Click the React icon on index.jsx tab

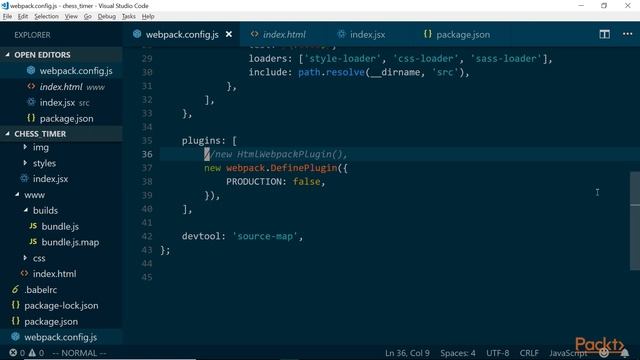point(341,34)
